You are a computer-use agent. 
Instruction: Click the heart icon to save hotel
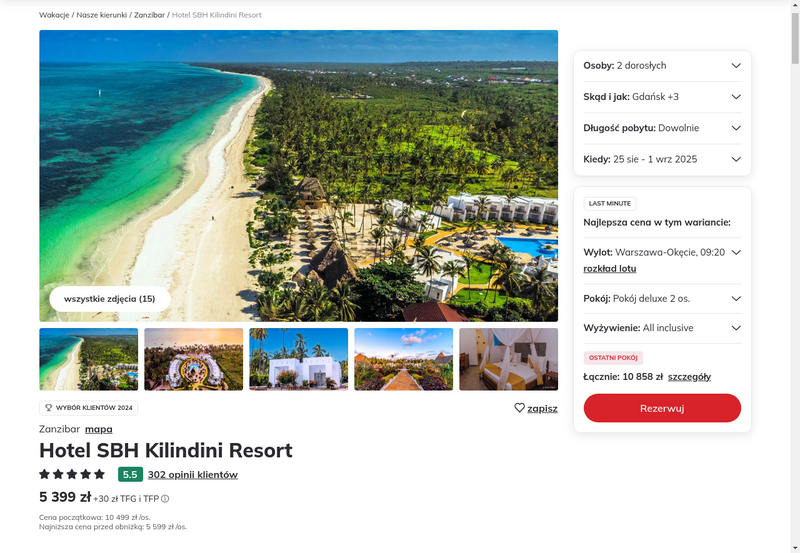(x=519, y=408)
